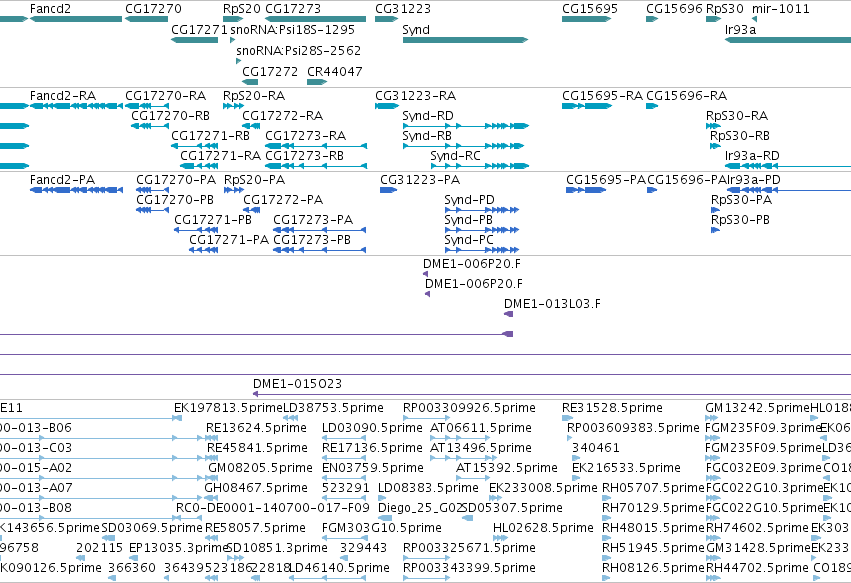This screenshot has height=583, width=851.
Task: Click the CG31223-PA protein label
Action: pos(420,180)
